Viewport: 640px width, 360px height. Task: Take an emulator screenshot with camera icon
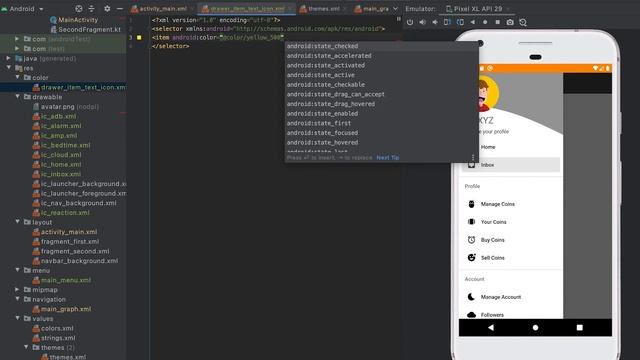[510, 22]
